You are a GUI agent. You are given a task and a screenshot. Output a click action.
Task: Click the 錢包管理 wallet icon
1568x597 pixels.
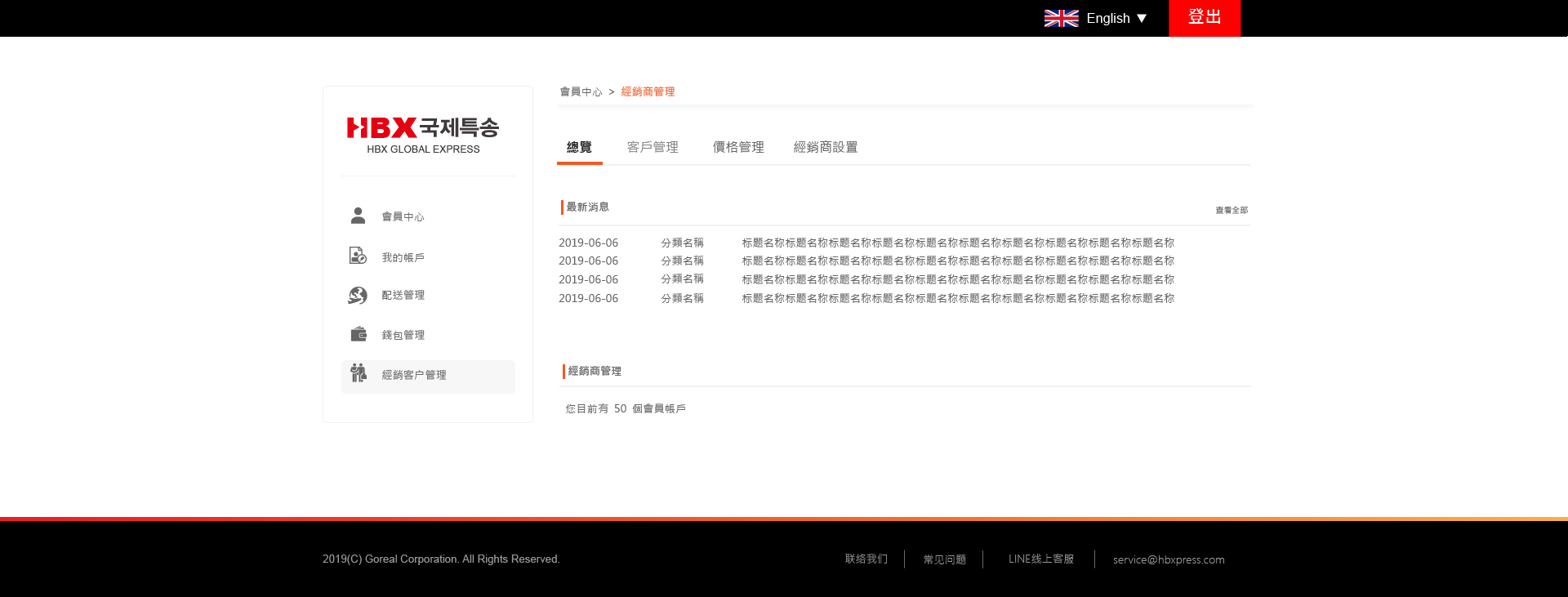coord(359,334)
